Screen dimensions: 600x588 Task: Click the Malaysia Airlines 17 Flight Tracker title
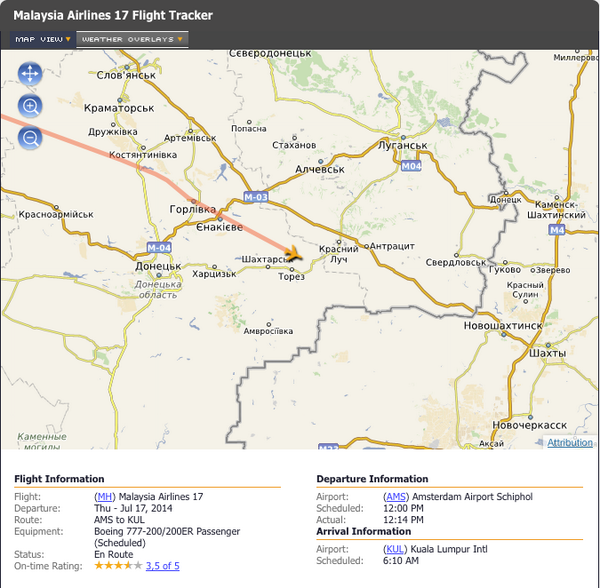(113, 15)
